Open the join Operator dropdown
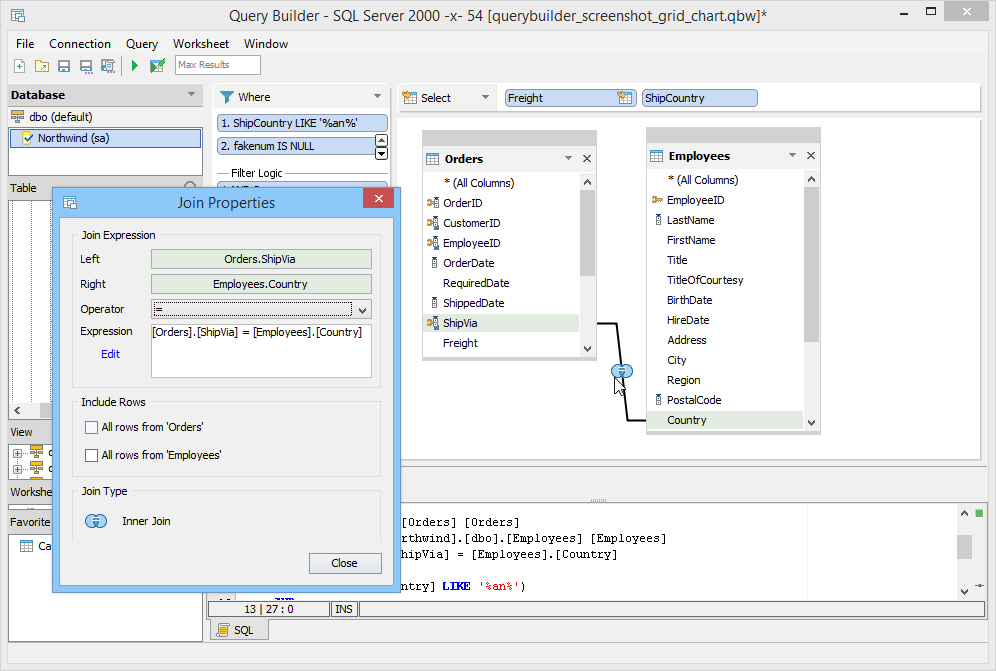Image resolution: width=996 pixels, height=671 pixels. pos(362,310)
